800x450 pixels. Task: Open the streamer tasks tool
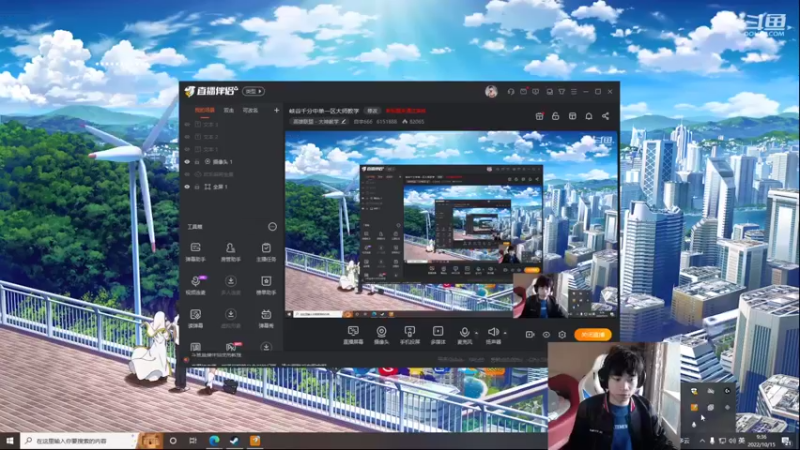coord(266,252)
